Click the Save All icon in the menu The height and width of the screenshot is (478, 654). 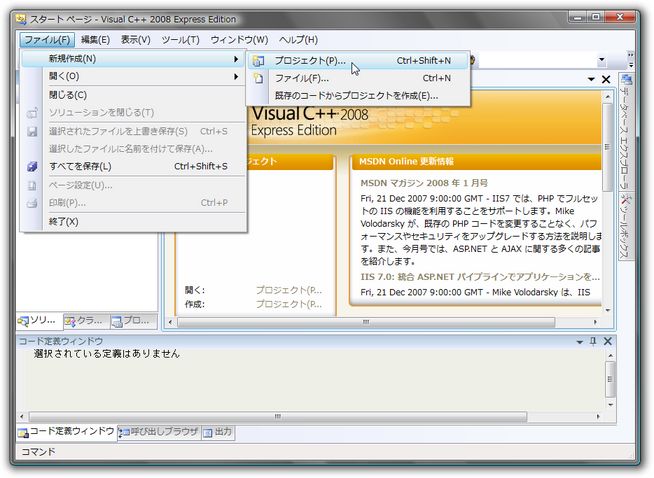[32, 166]
